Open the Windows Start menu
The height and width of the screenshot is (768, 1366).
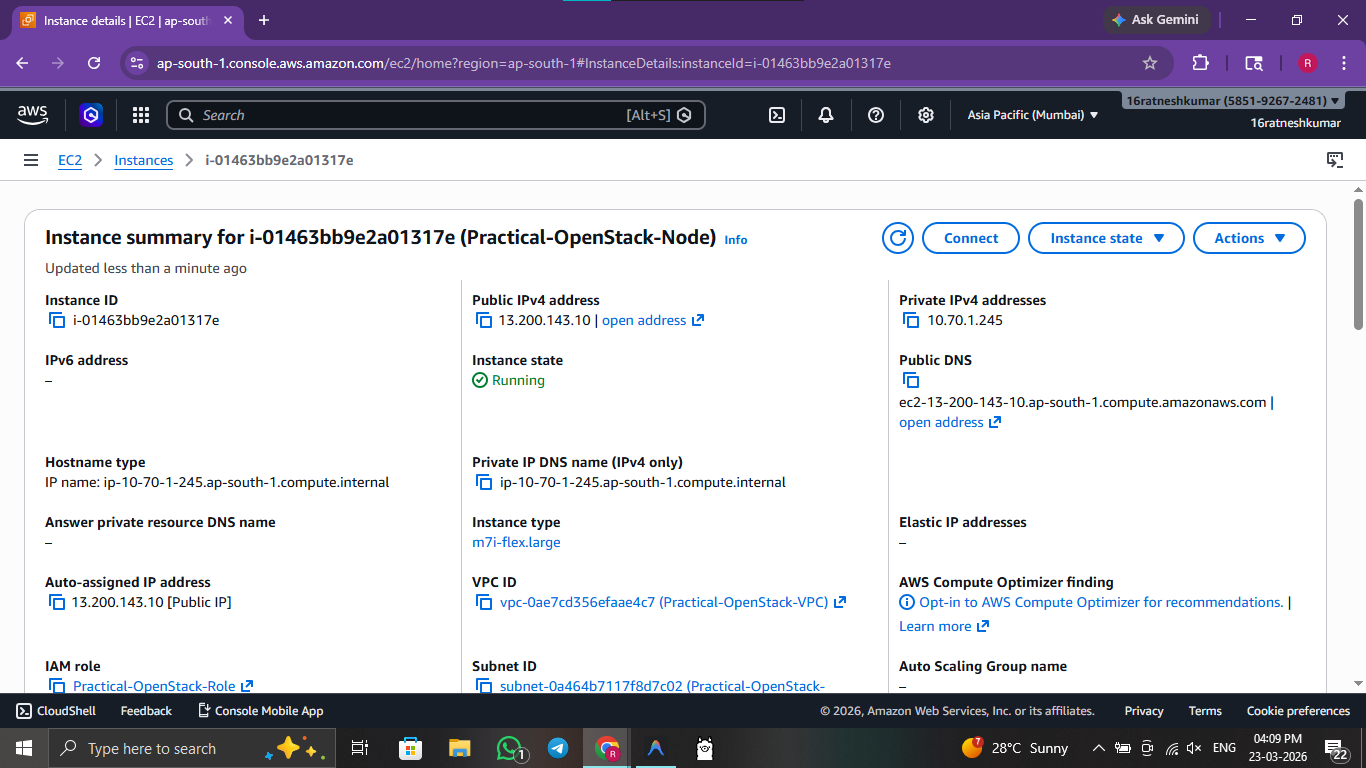[24, 748]
